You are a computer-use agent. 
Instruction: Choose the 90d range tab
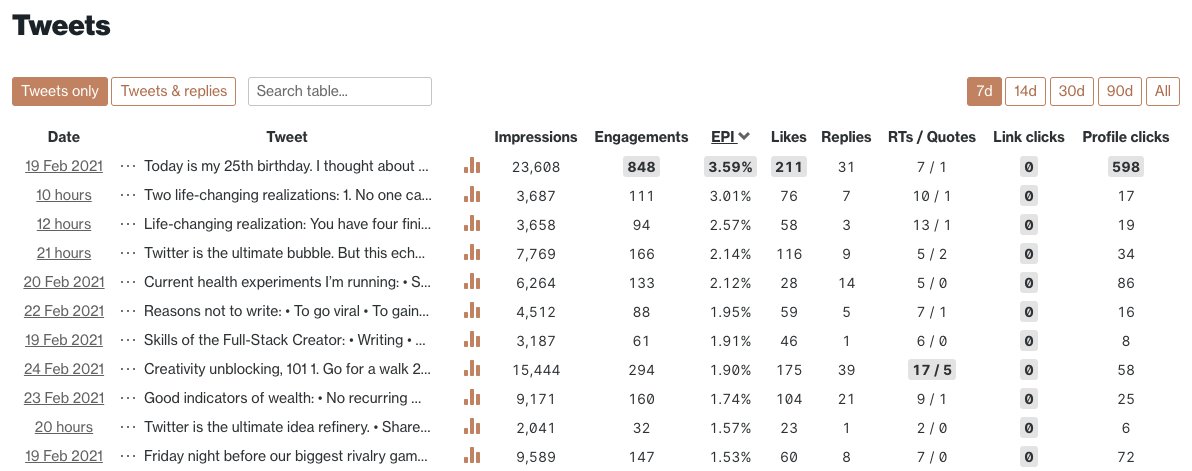pyautogui.click(x=1119, y=91)
